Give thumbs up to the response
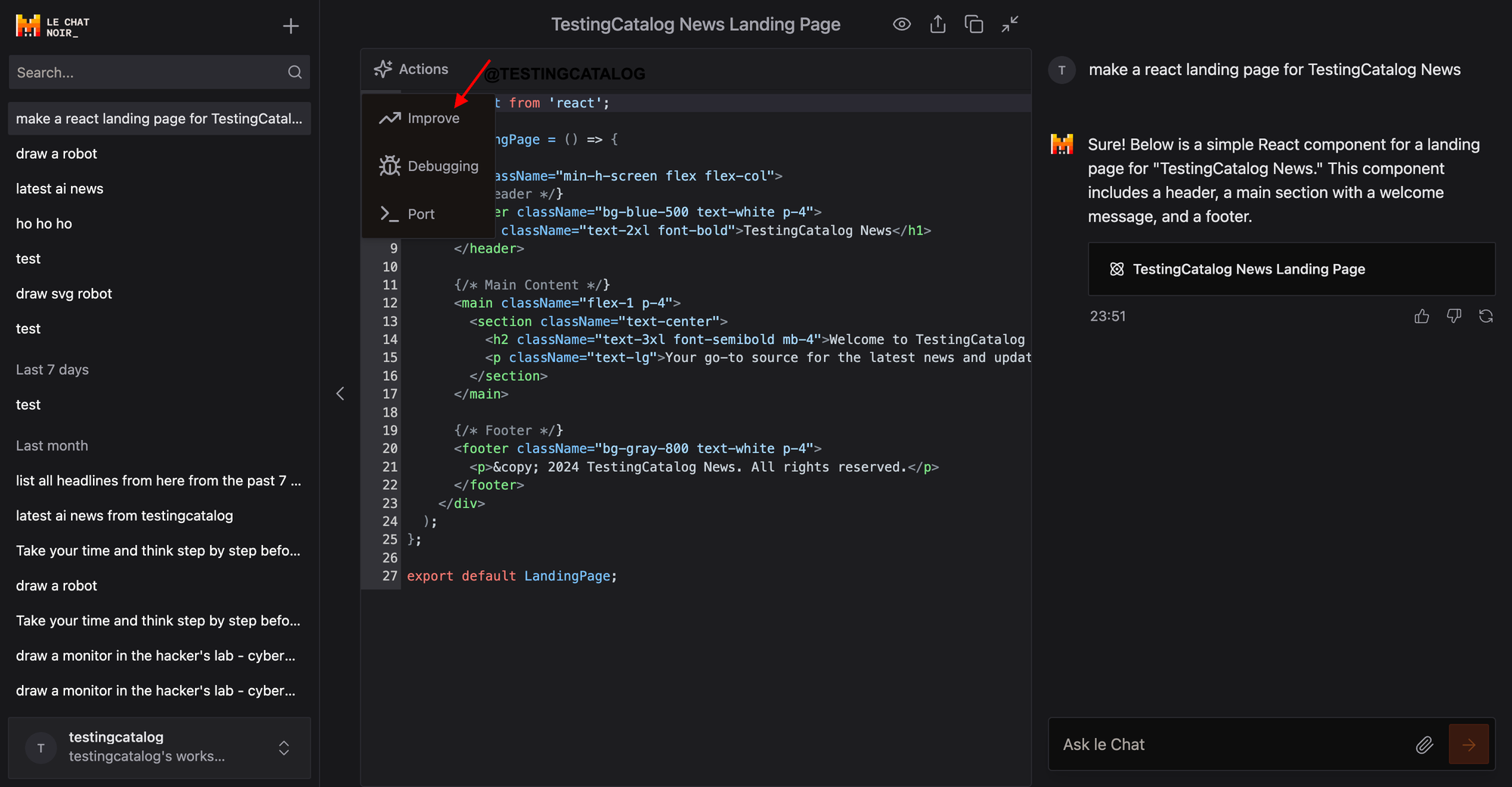 coord(1422,316)
